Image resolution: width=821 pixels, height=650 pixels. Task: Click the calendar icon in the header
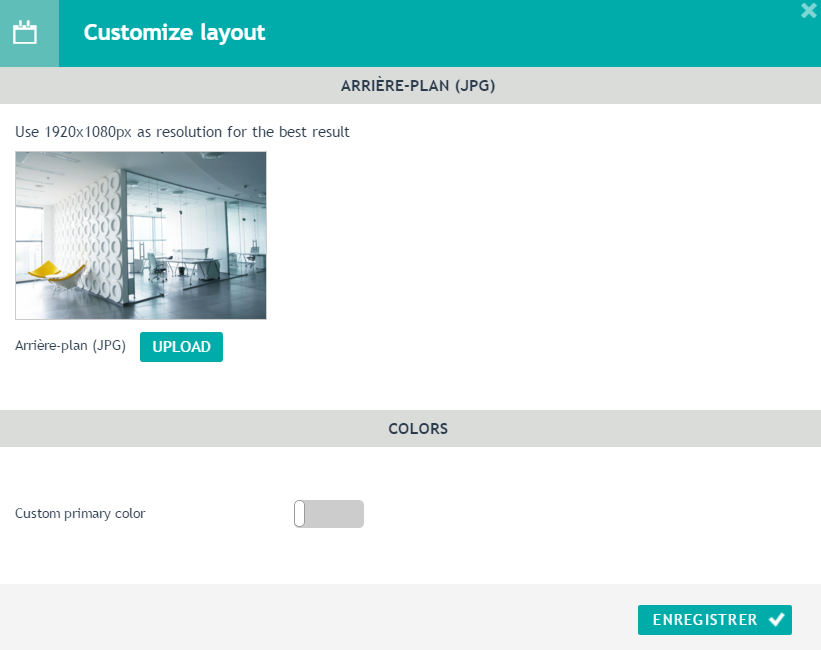tap(25, 32)
